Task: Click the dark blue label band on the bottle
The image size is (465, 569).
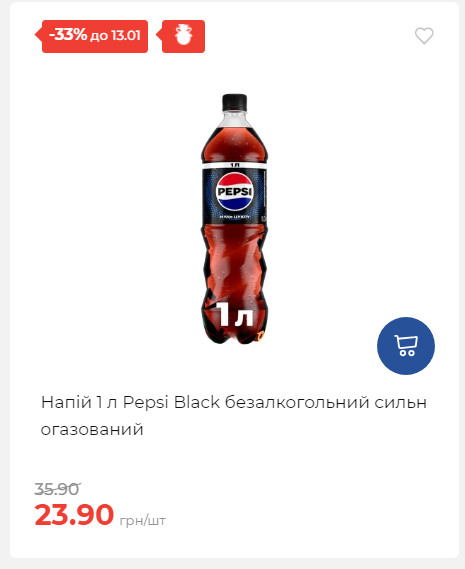Action: [234, 196]
